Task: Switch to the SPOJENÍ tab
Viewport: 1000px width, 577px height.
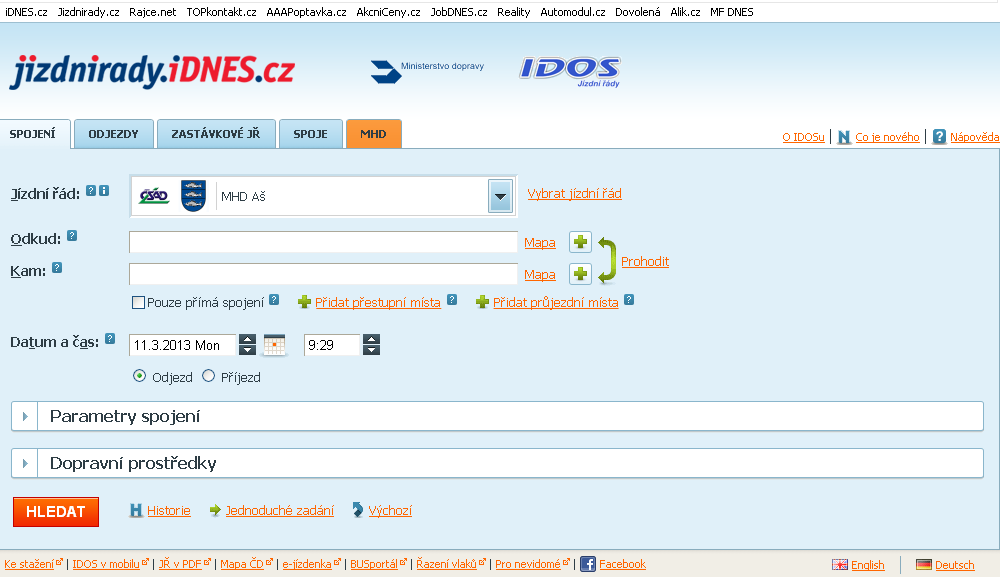Action: pyautogui.click(x=33, y=134)
